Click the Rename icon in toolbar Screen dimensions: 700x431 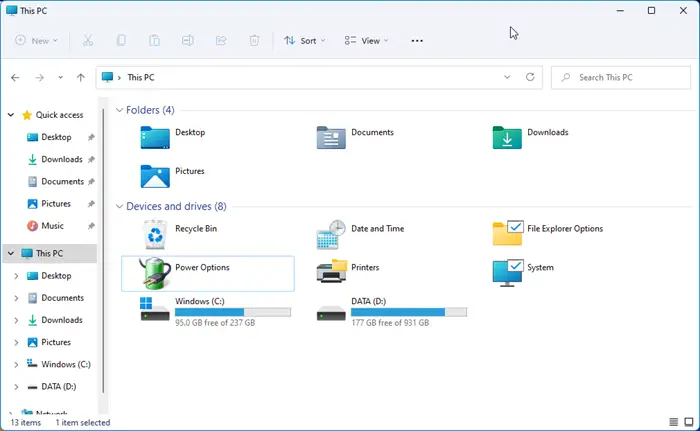coord(188,41)
